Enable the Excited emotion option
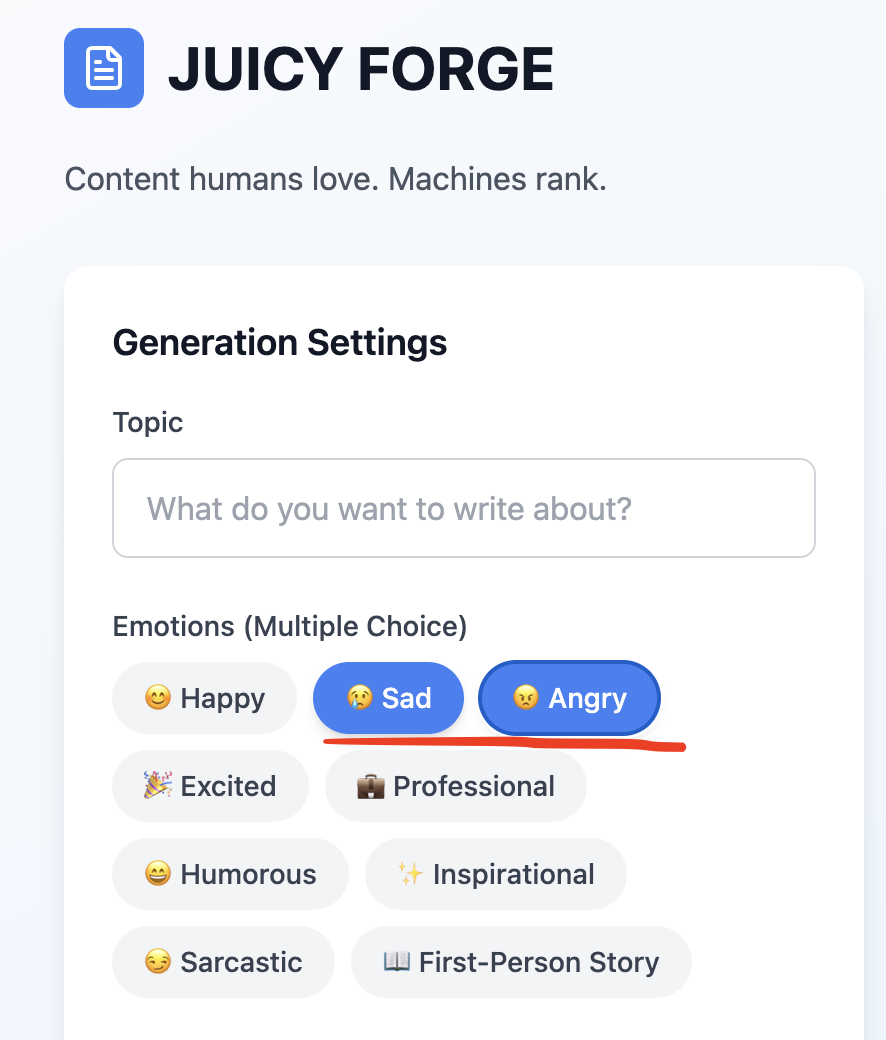Screen dimensions: 886x1040 [210, 786]
